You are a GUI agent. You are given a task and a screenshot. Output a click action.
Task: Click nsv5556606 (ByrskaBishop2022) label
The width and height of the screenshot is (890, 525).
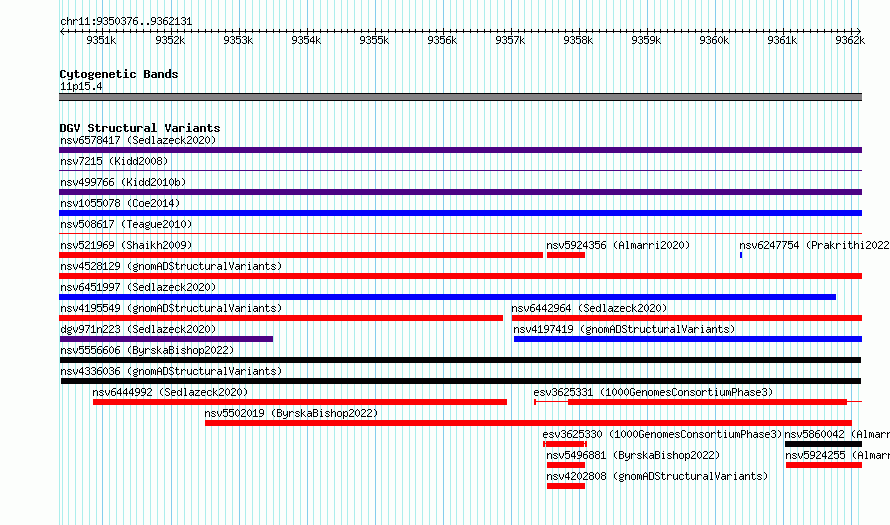[147, 350]
